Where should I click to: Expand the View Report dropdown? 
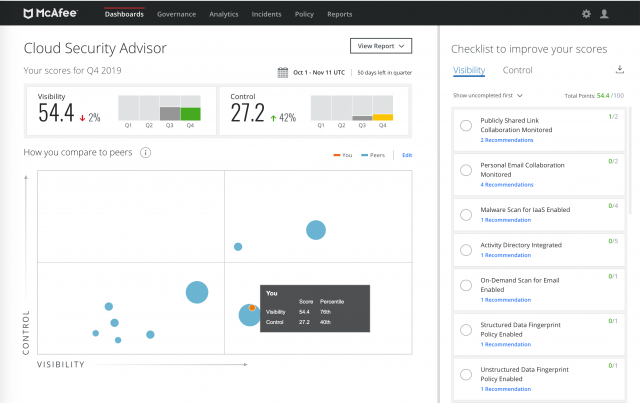[x=381, y=46]
